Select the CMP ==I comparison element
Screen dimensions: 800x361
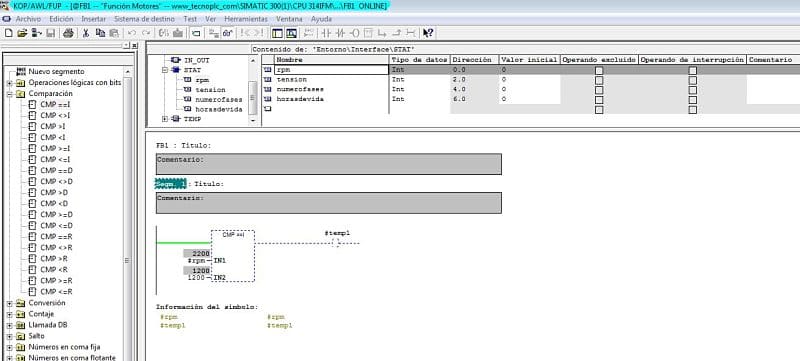click(x=56, y=105)
